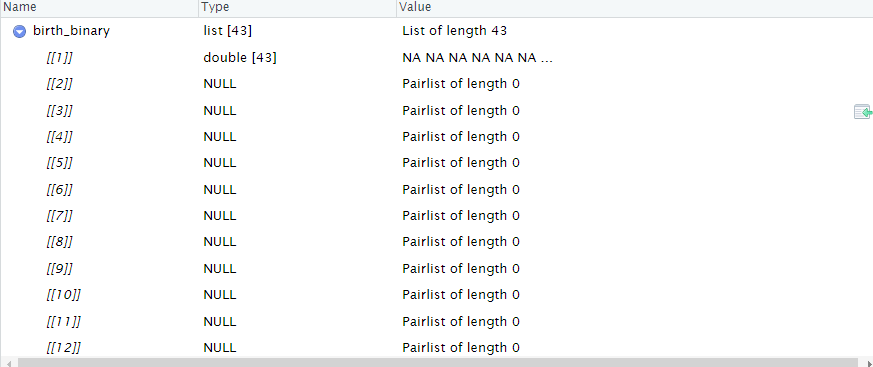873x367 pixels.
Task: Click the scrollbar left arrow
Action: point(8,363)
